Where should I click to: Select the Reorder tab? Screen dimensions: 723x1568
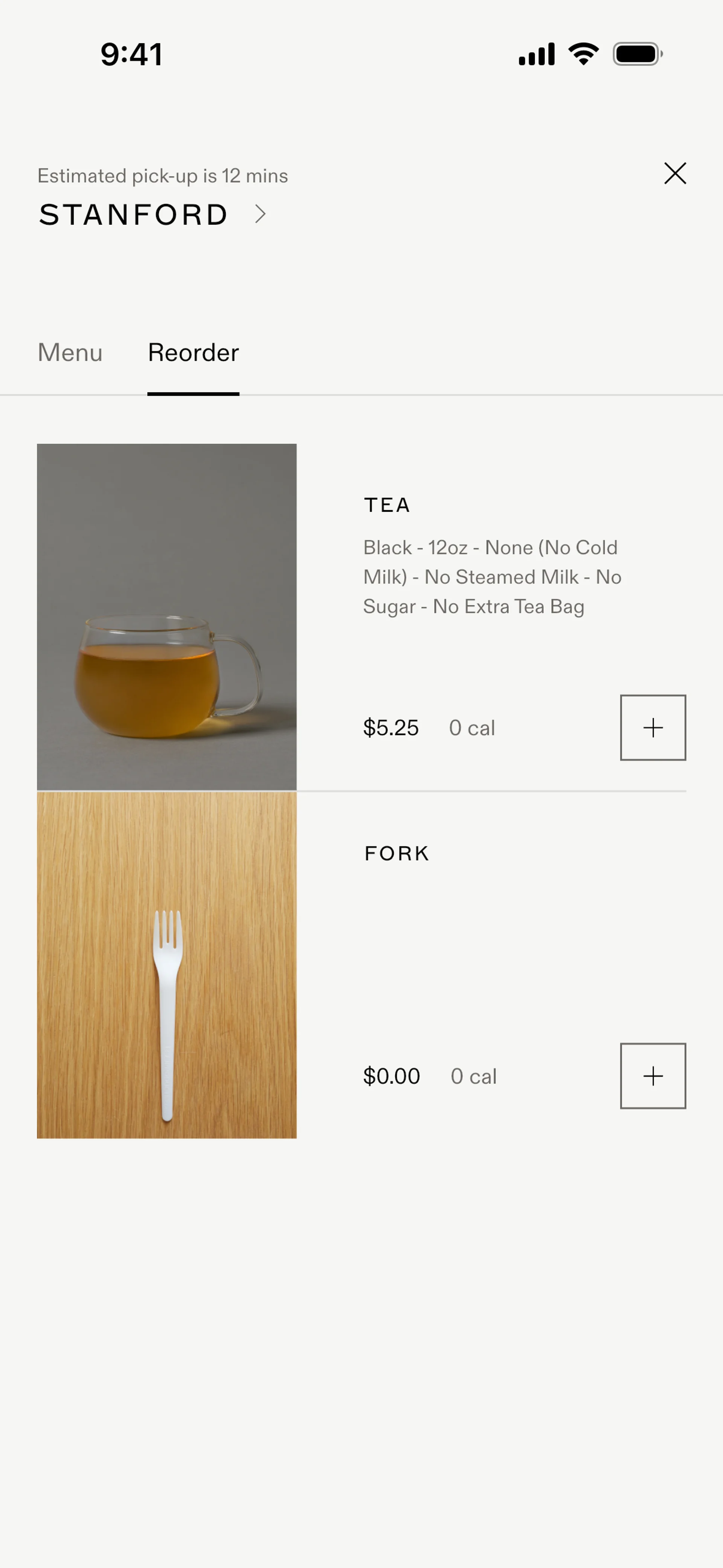pos(193,352)
